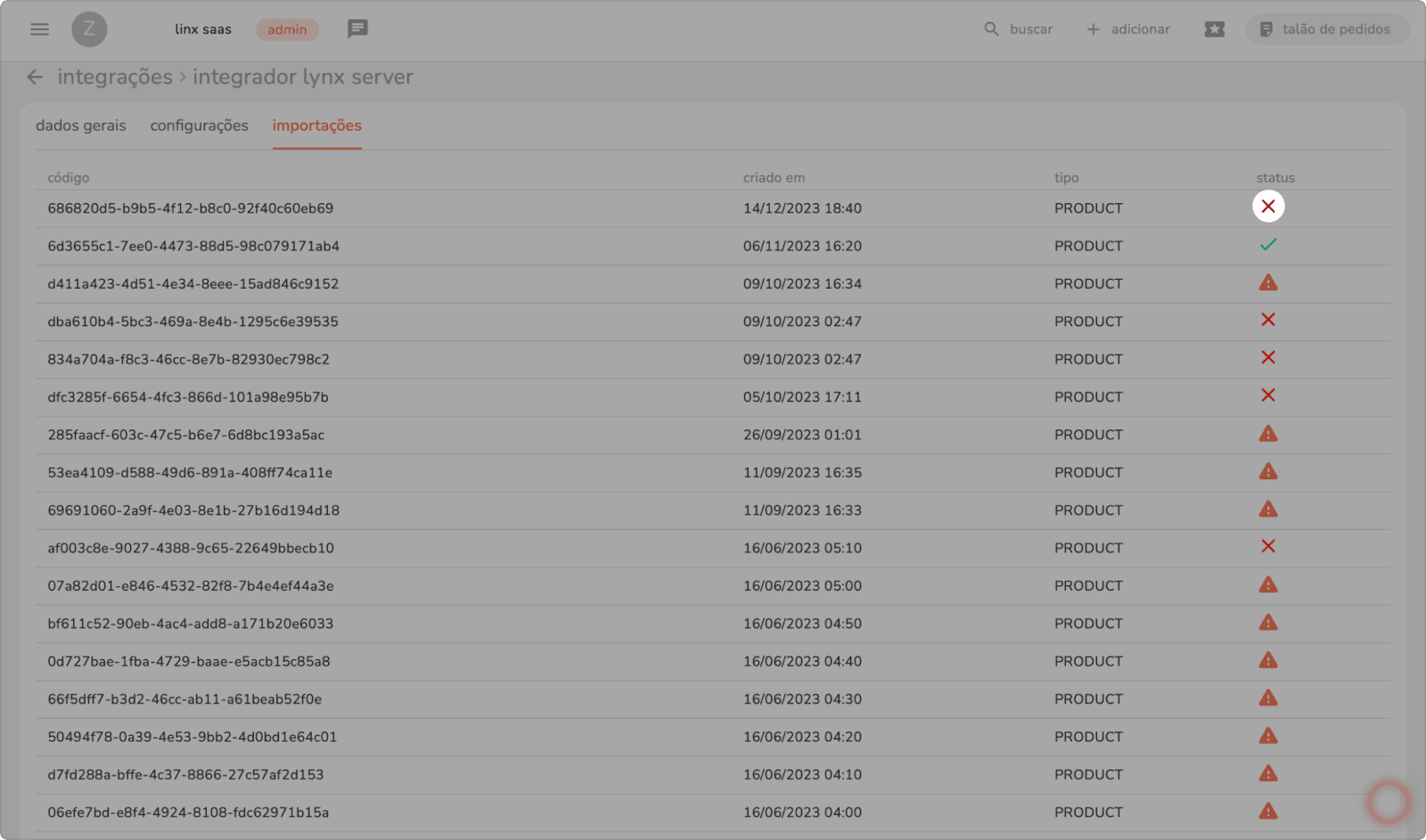Click the warning triangle of import 06efe7bd

(1268, 811)
